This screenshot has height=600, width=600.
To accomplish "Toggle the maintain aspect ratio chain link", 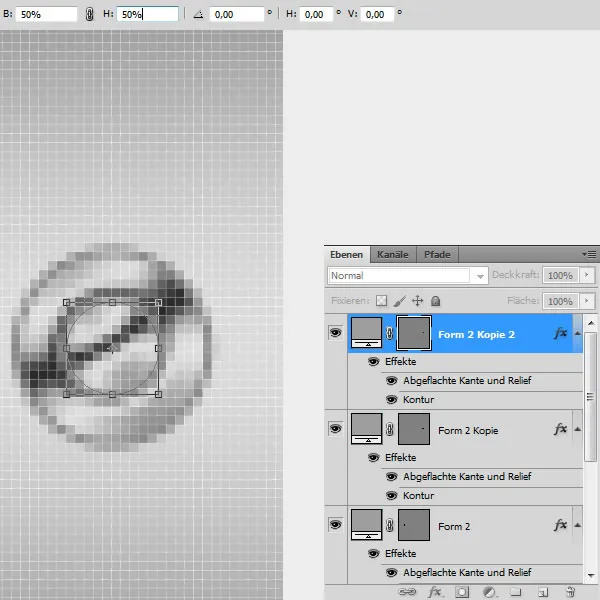I will click(90, 15).
